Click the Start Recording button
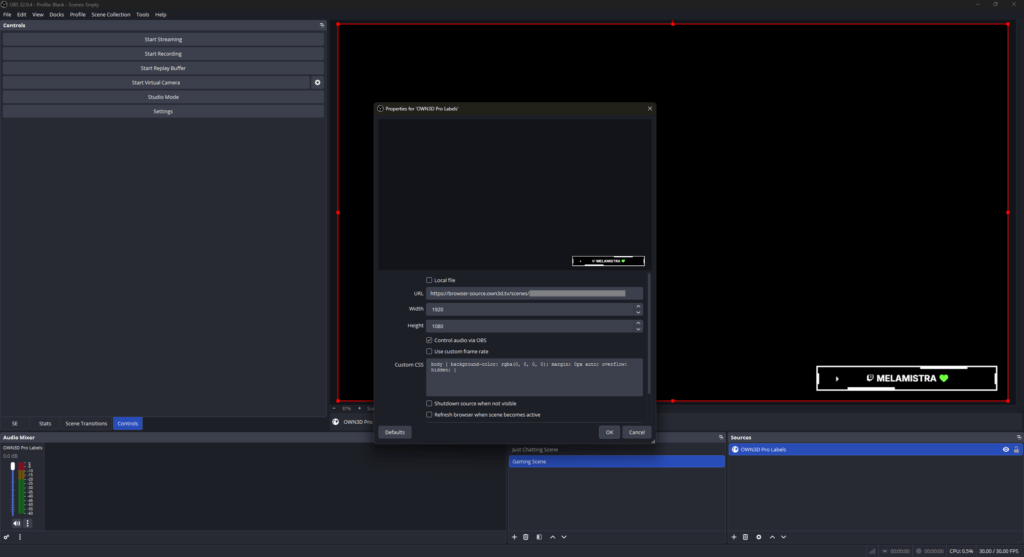This screenshot has width=1024, height=557. click(x=163, y=54)
